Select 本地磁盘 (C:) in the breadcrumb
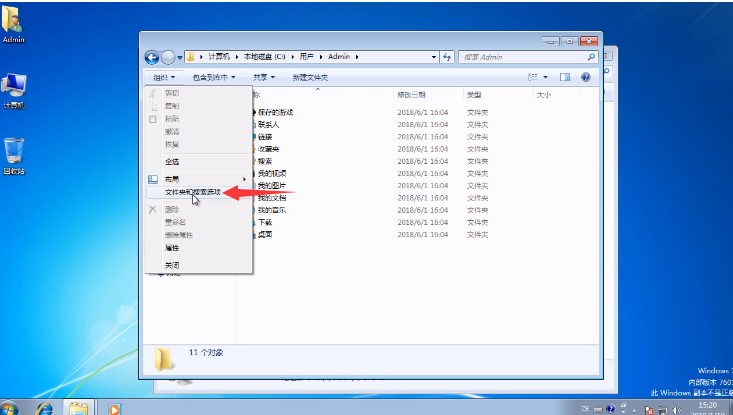The width and height of the screenshot is (733, 415). (x=264, y=57)
